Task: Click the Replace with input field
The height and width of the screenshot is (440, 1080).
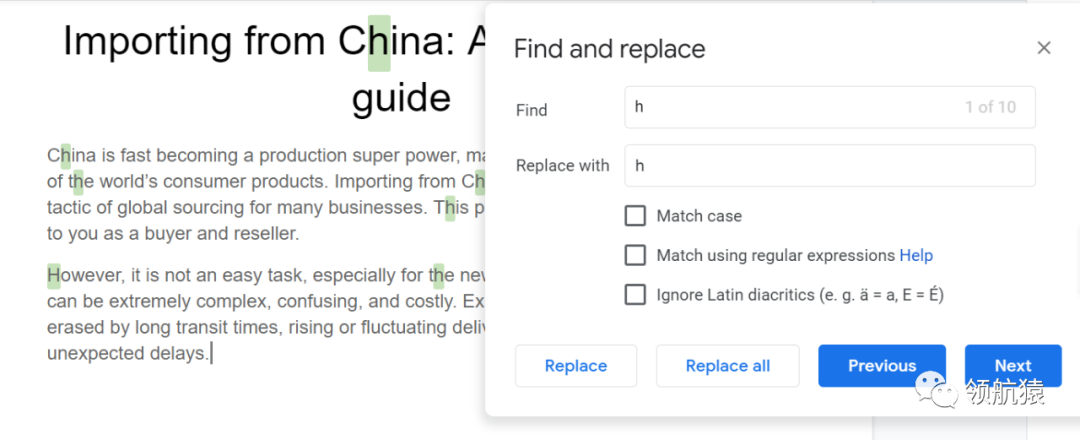Action: 829,166
